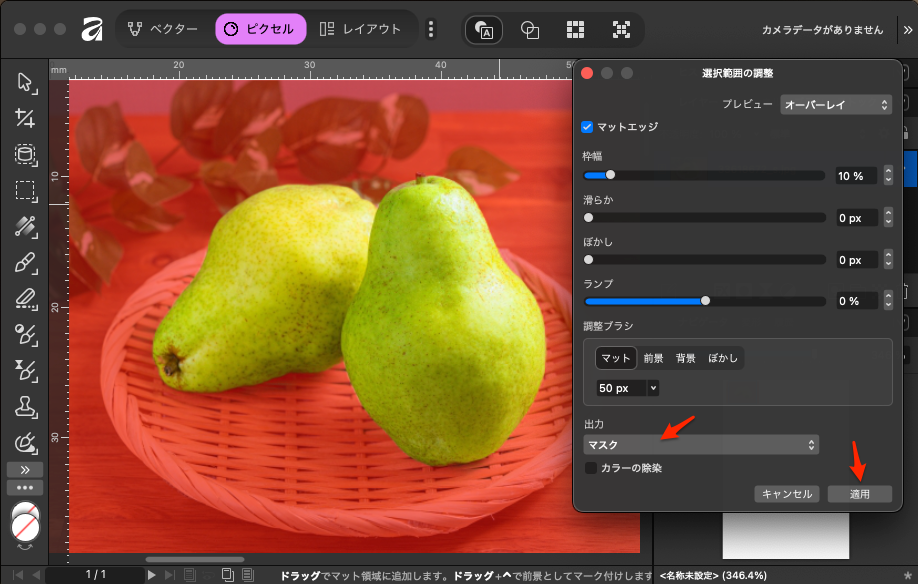918x584 pixels.
Task: Open the プレビュー overlay dropdown
Action: pyautogui.click(x=836, y=104)
